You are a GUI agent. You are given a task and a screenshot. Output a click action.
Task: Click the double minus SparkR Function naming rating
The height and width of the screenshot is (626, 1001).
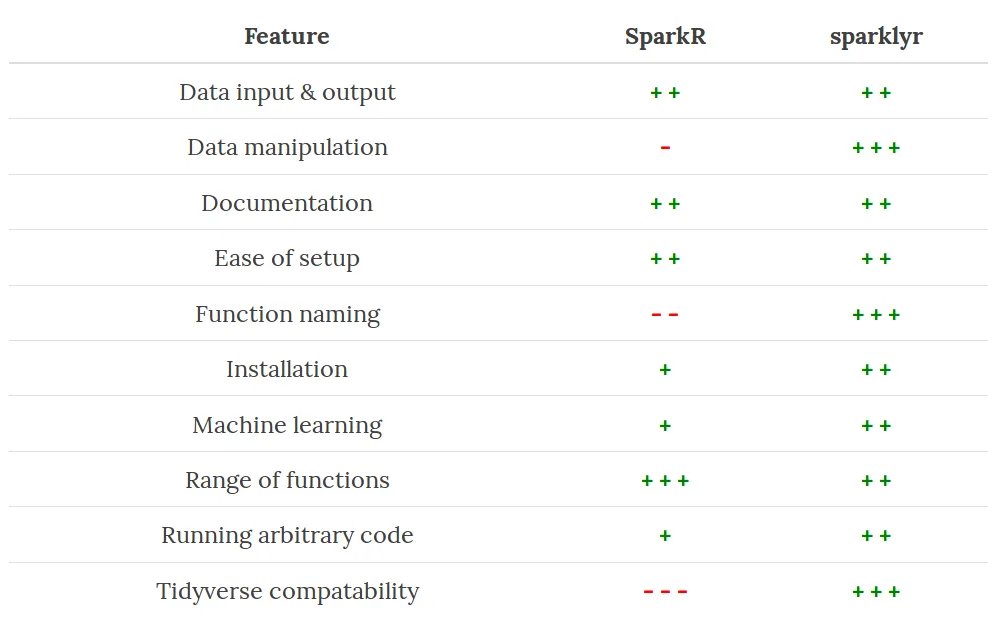click(665, 314)
